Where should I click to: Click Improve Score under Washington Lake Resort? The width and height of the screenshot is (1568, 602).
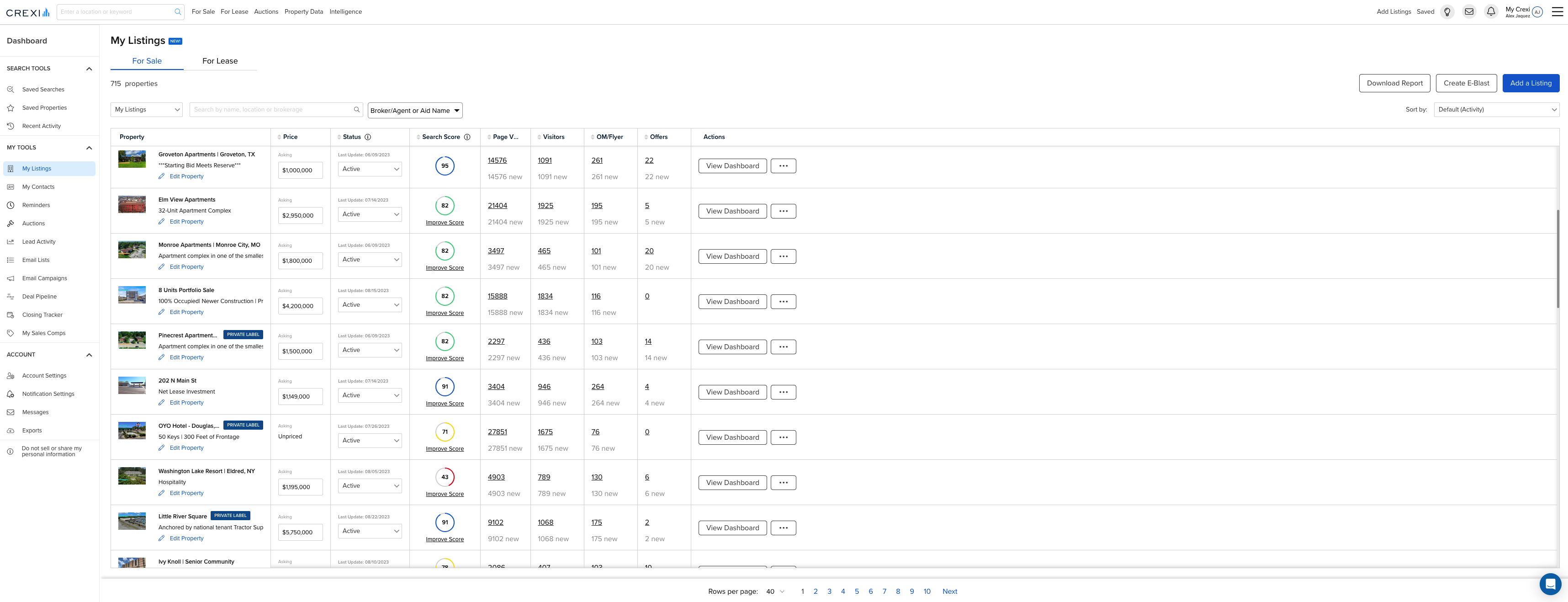(x=445, y=494)
